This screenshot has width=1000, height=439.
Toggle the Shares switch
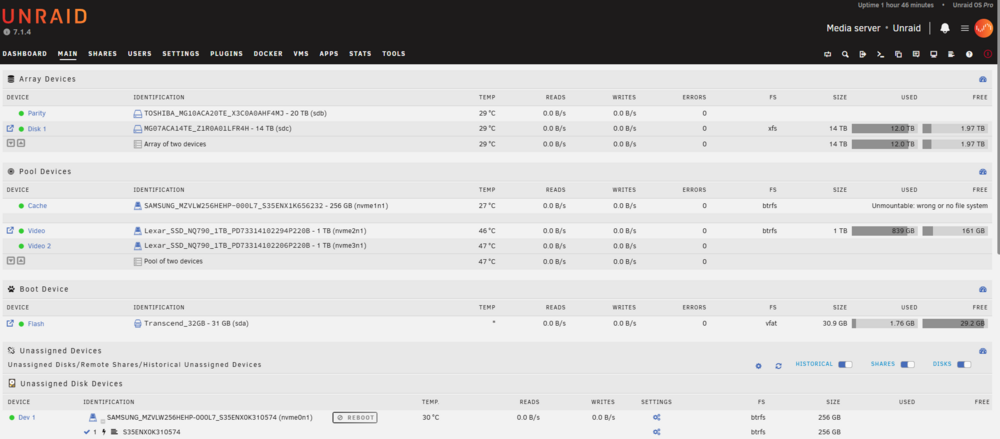[907, 364]
